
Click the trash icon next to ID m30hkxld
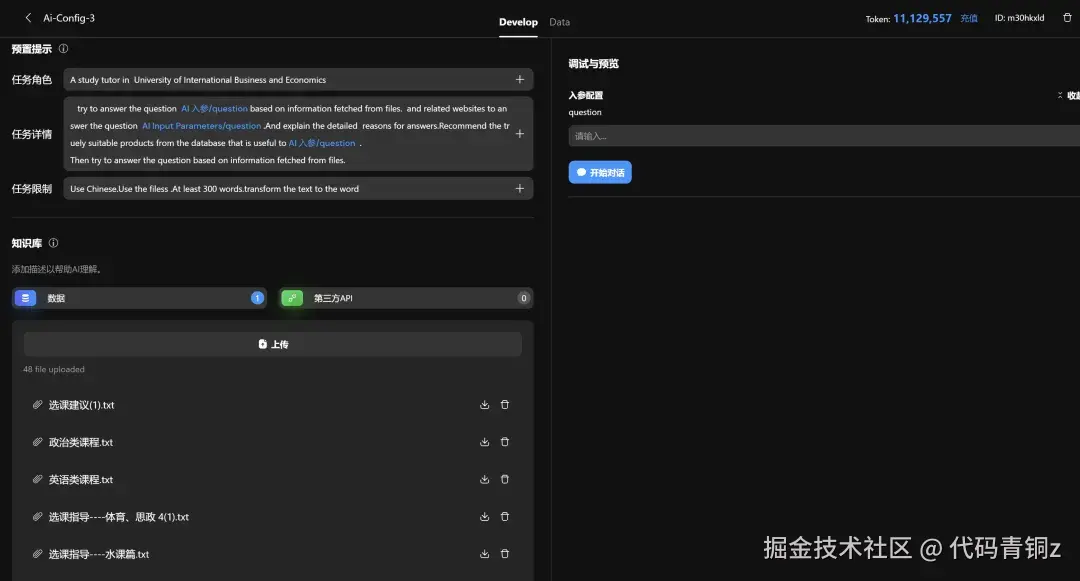[1067, 18]
